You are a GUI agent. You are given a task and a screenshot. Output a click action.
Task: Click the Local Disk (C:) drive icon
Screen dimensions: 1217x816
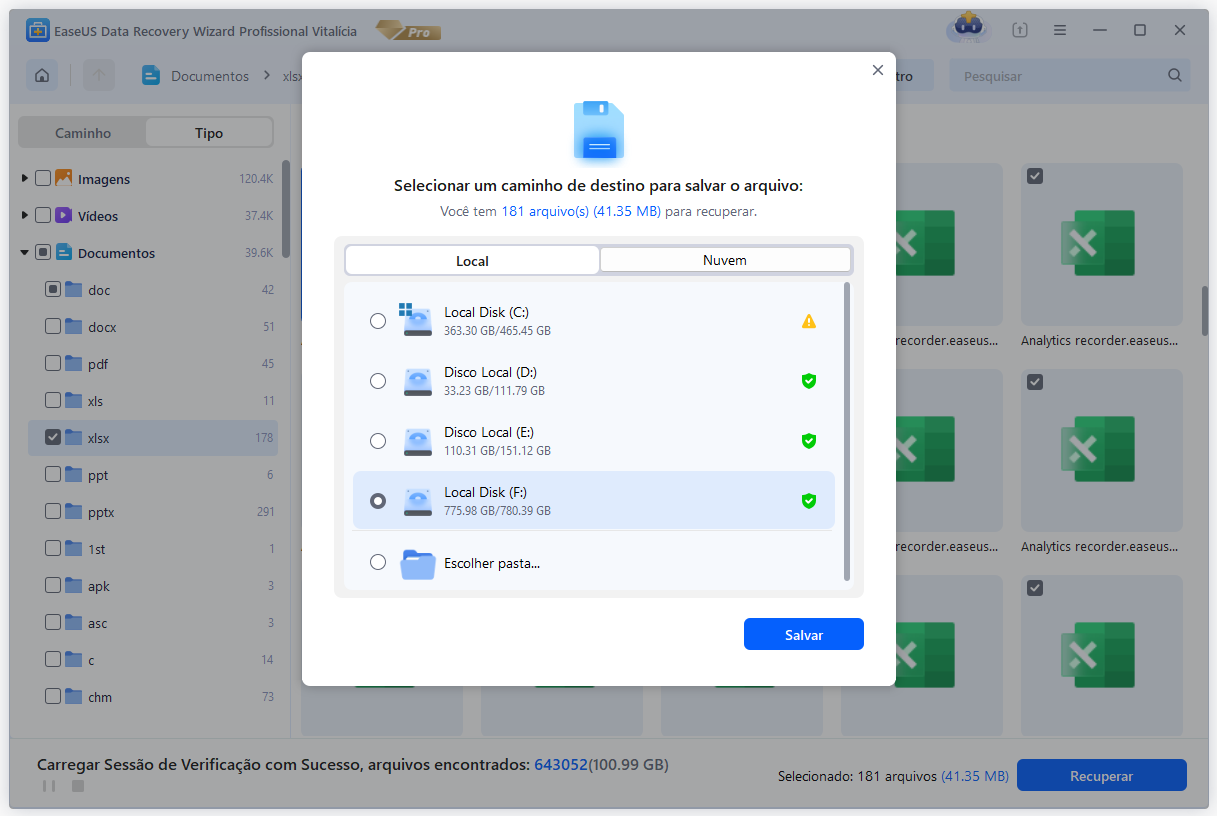(415, 320)
